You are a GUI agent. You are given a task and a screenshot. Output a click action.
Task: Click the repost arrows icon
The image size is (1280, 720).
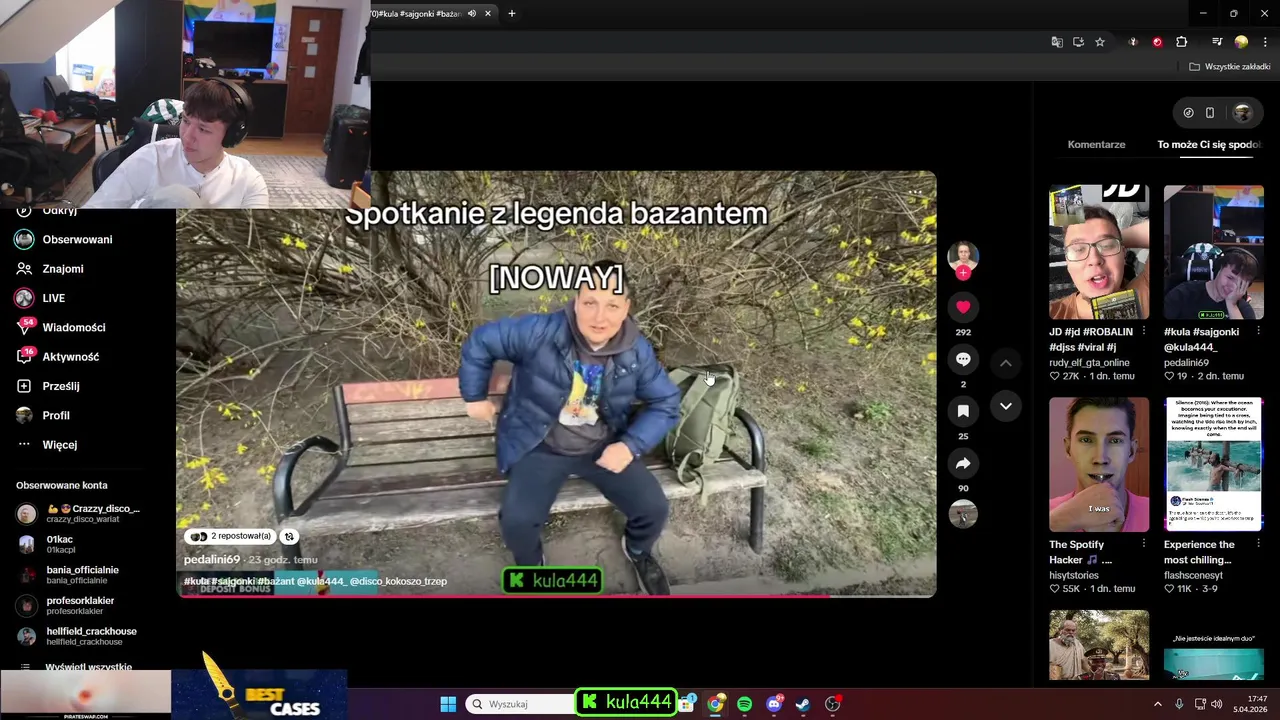(x=289, y=537)
